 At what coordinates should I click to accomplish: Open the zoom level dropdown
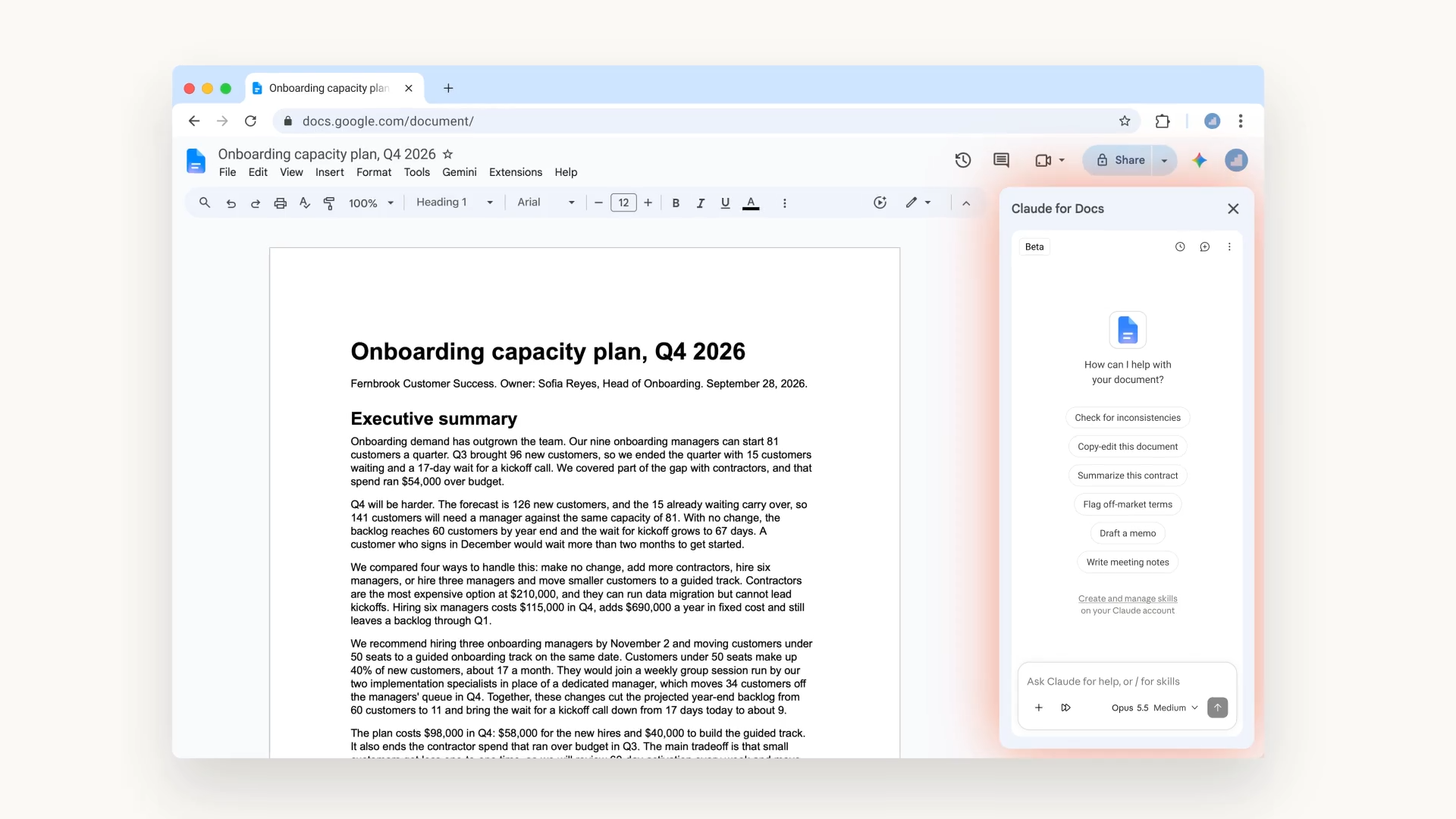(x=372, y=203)
